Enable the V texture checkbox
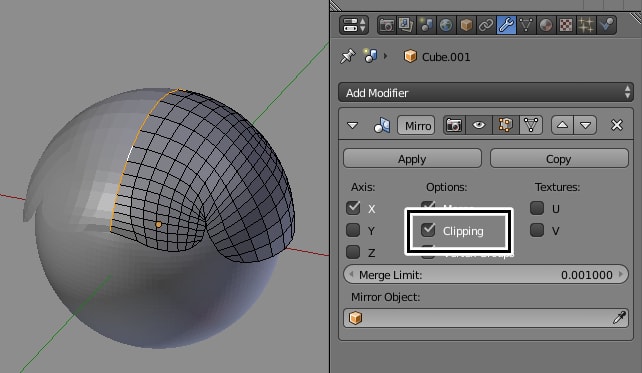Image resolution: width=642 pixels, height=373 pixels. [x=537, y=230]
